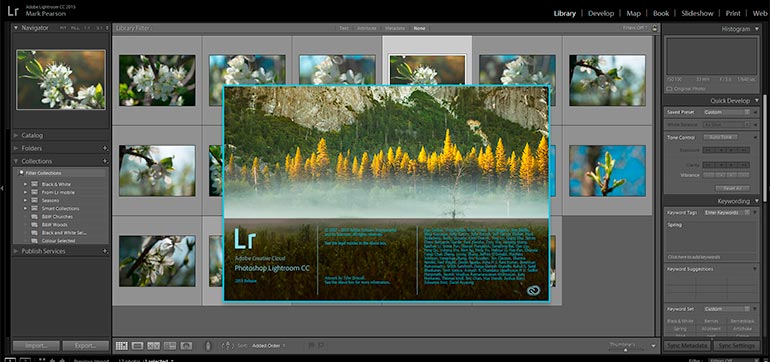Click the Import button

click(x=36, y=346)
